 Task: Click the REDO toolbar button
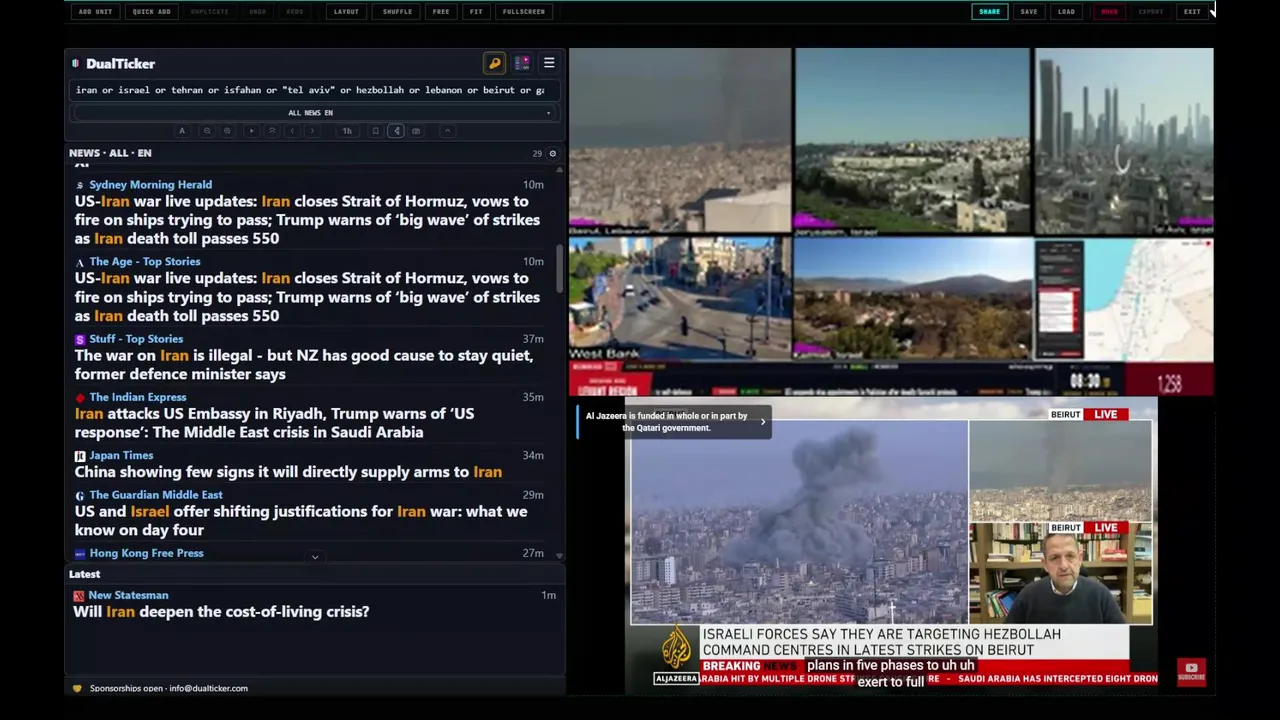pos(294,12)
